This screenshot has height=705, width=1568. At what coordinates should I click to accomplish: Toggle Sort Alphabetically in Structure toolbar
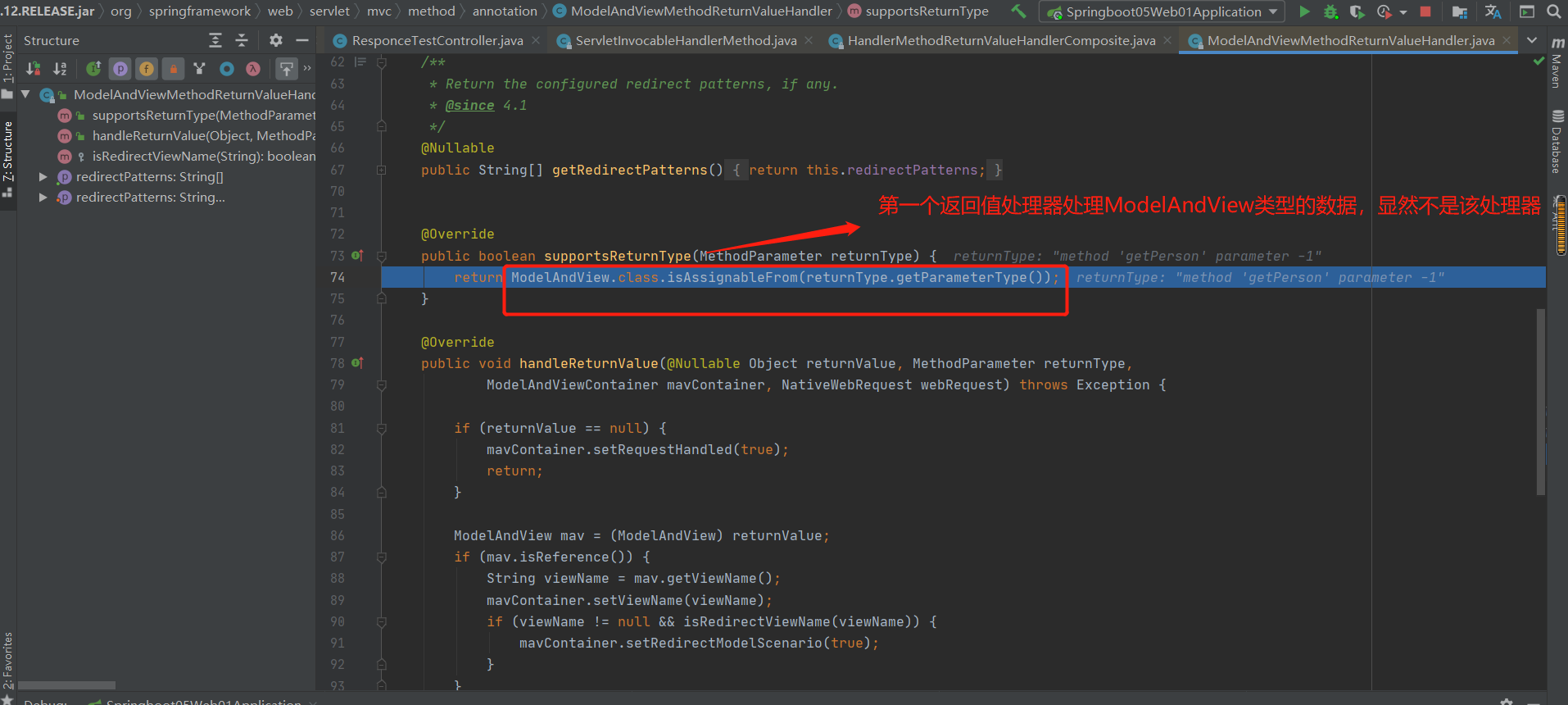click(60, 69)
